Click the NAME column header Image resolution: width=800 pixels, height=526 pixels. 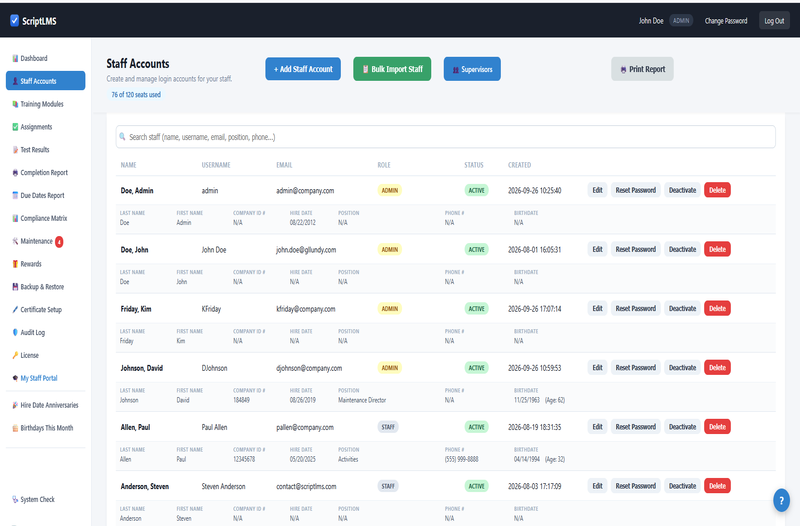[129, 165]
